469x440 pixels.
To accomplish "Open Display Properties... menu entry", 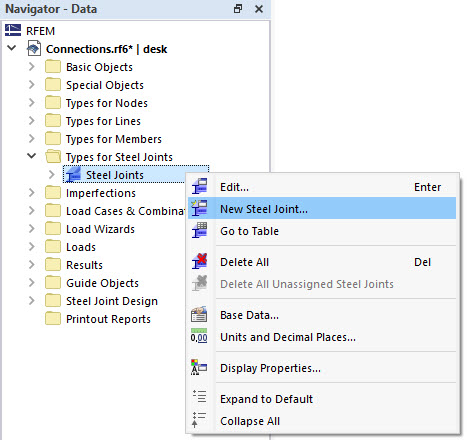I will coord(322,368).
